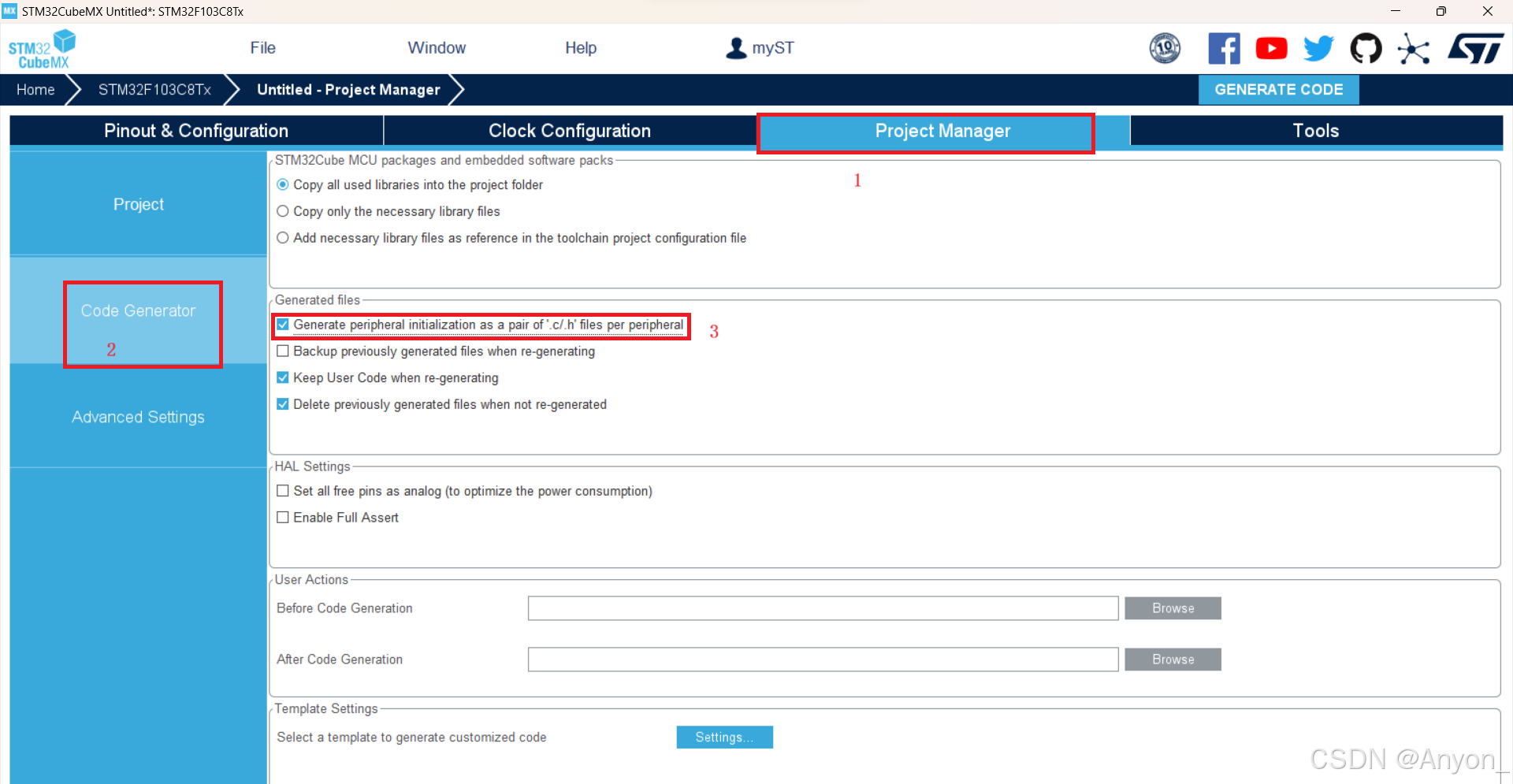This screenshot has height=784, width=1513.
Task: Enable Backup previously generated files when re-generating
Action: (283, 351)
